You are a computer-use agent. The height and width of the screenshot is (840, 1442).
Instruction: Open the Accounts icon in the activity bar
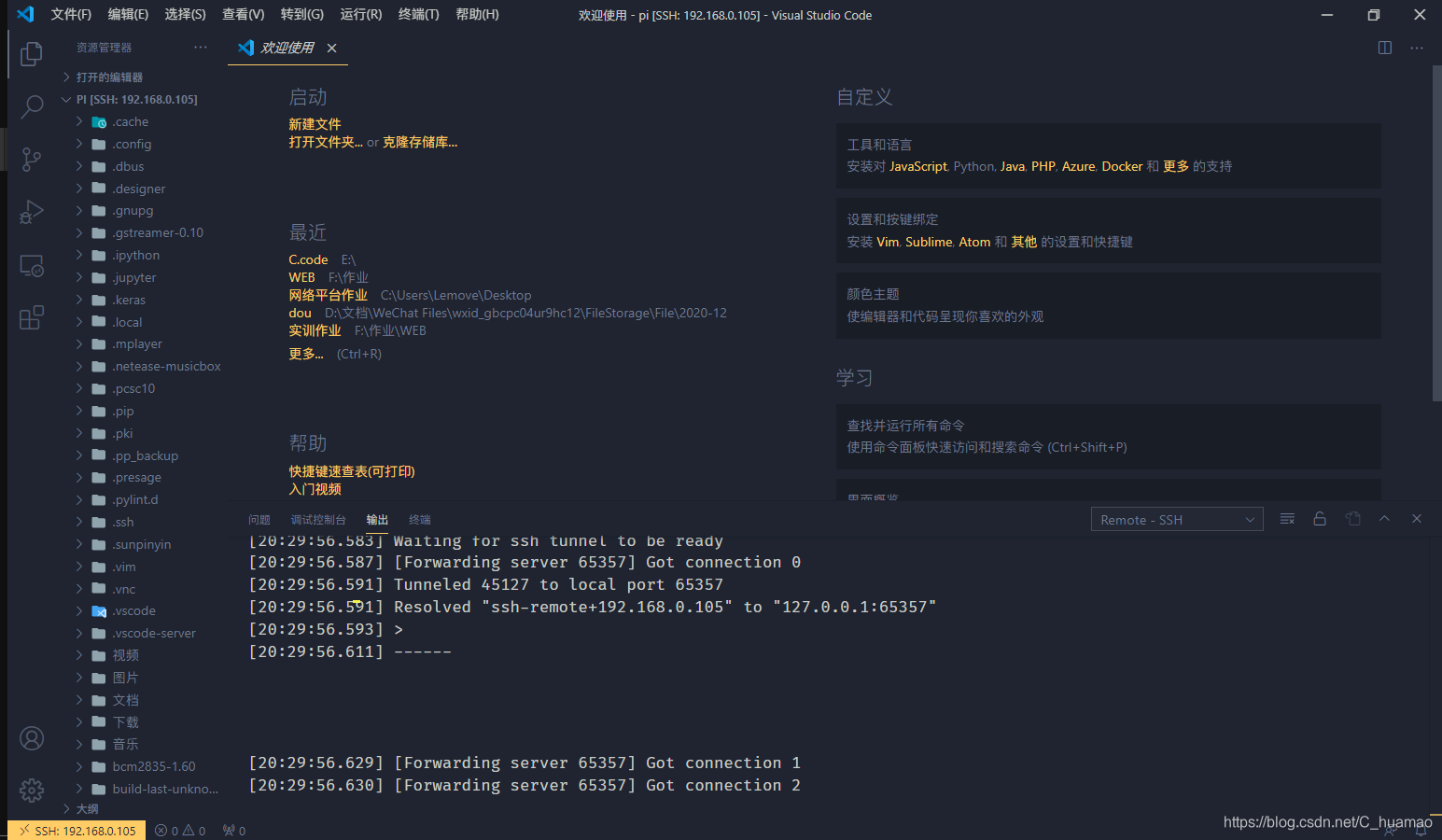[31, 739]
